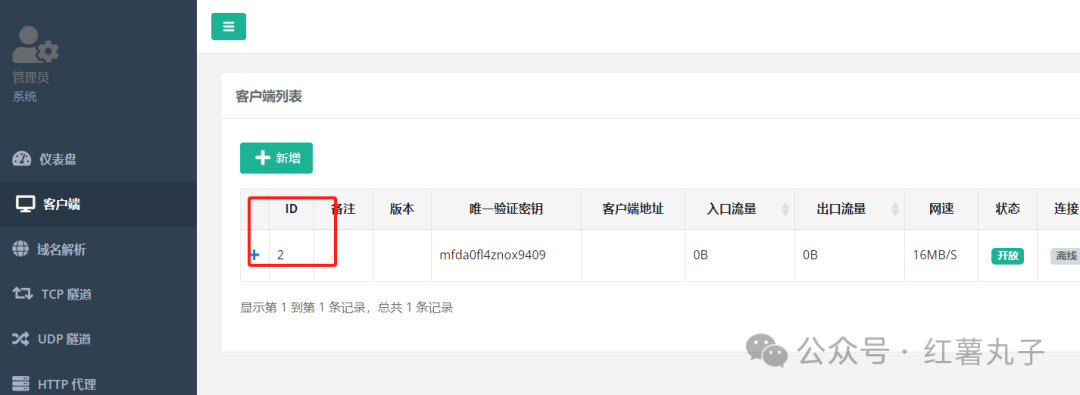Click the key mfda0fl4znox9409
Image resolution: width=1080 pixels, height=395 pixels.
click(492, 255)
